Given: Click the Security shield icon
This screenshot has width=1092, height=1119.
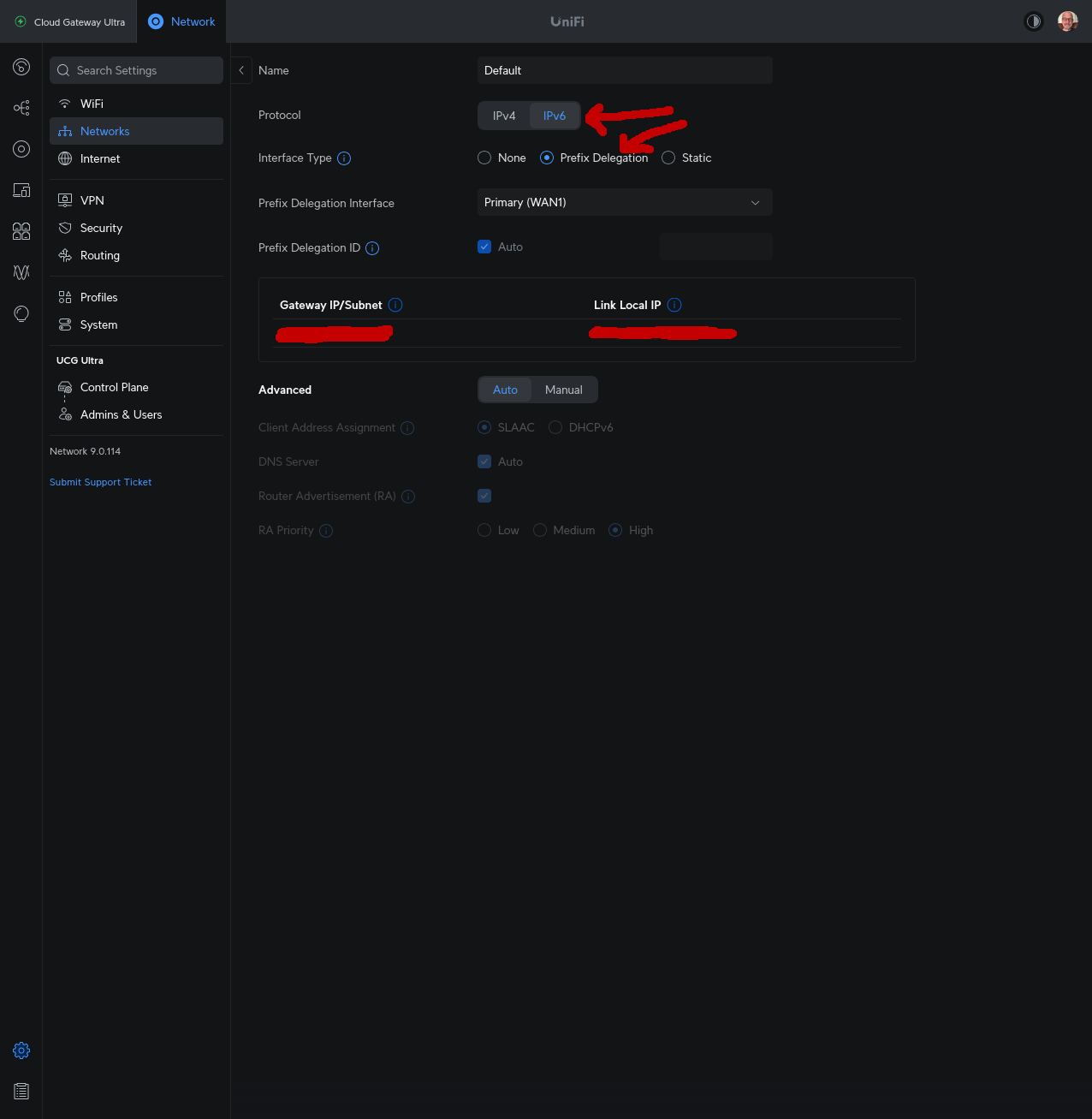Looking at the screenshot, I should click(65, 228).
